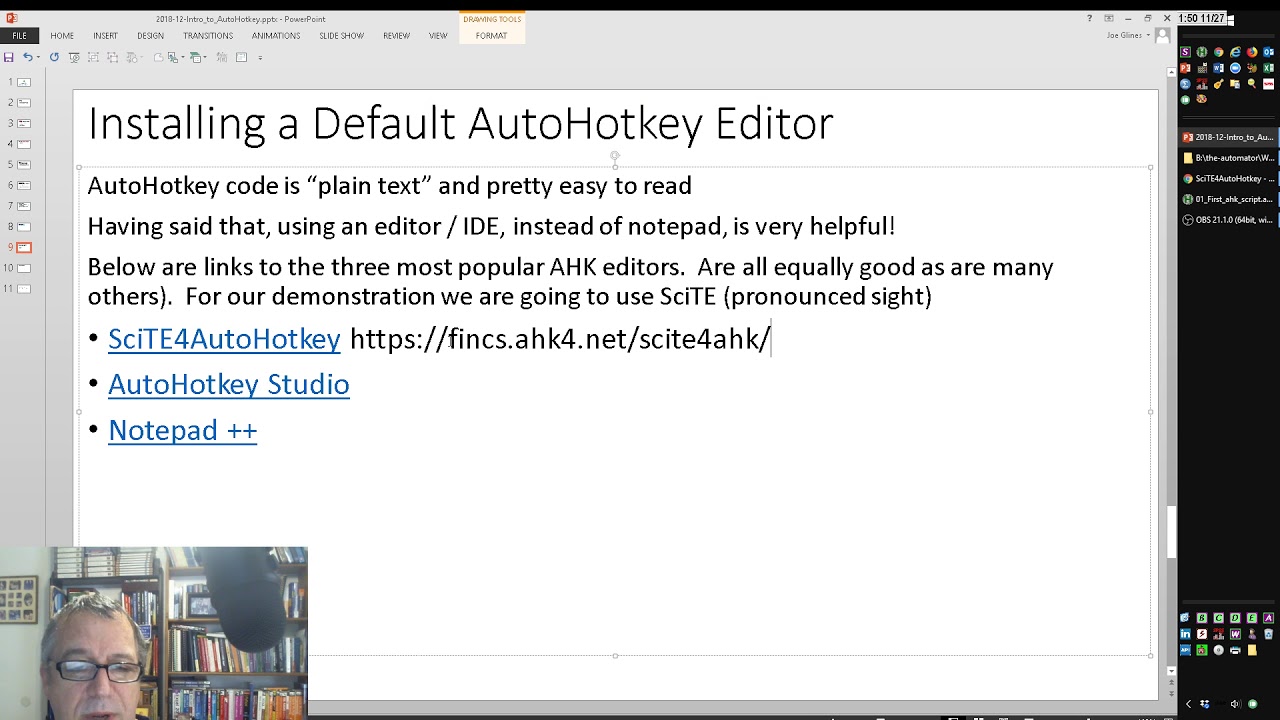
Task: Open Drawing Tools FORMAT tab
Action: pyautogui.click(x=491, y=35)
